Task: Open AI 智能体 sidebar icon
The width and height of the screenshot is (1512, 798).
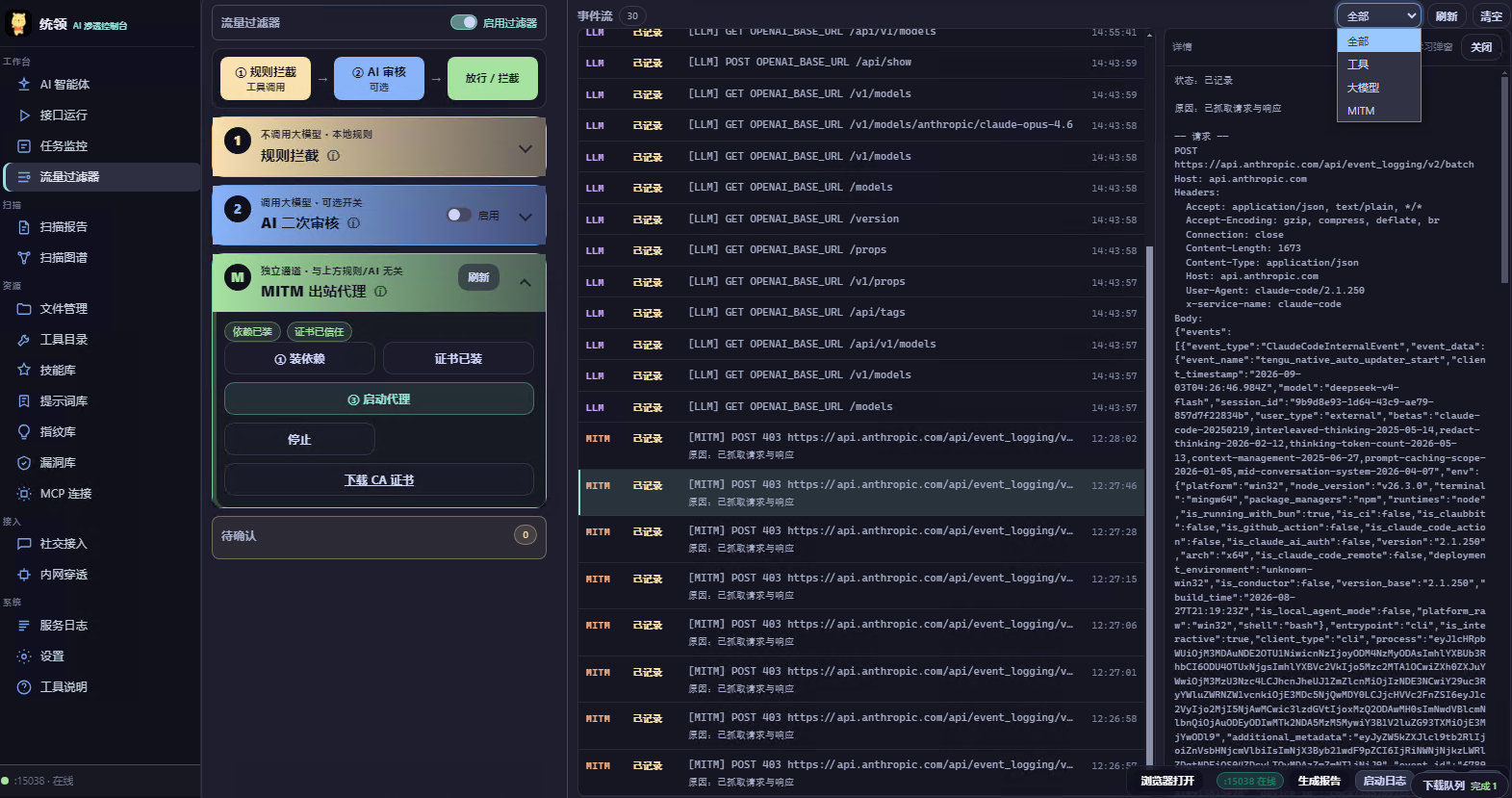Action: coord(24,85)
